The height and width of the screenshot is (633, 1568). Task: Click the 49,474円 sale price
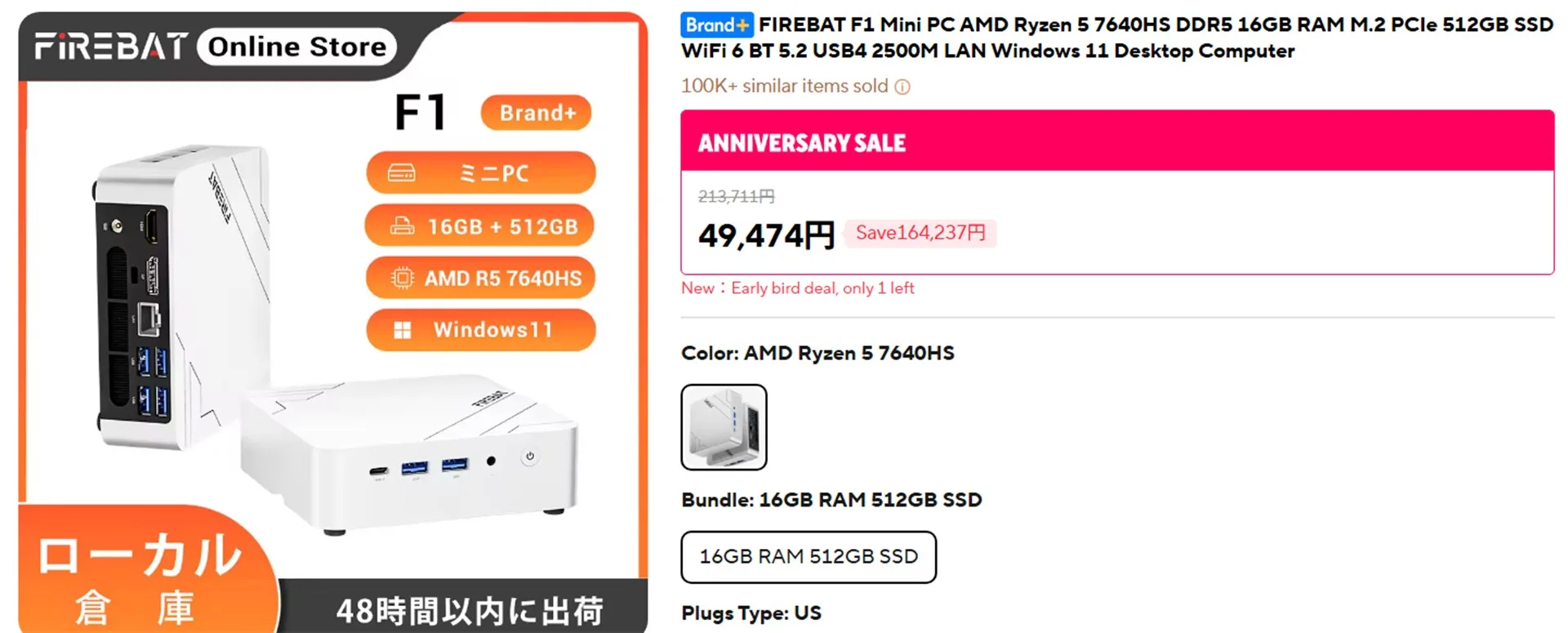[765, 235]
